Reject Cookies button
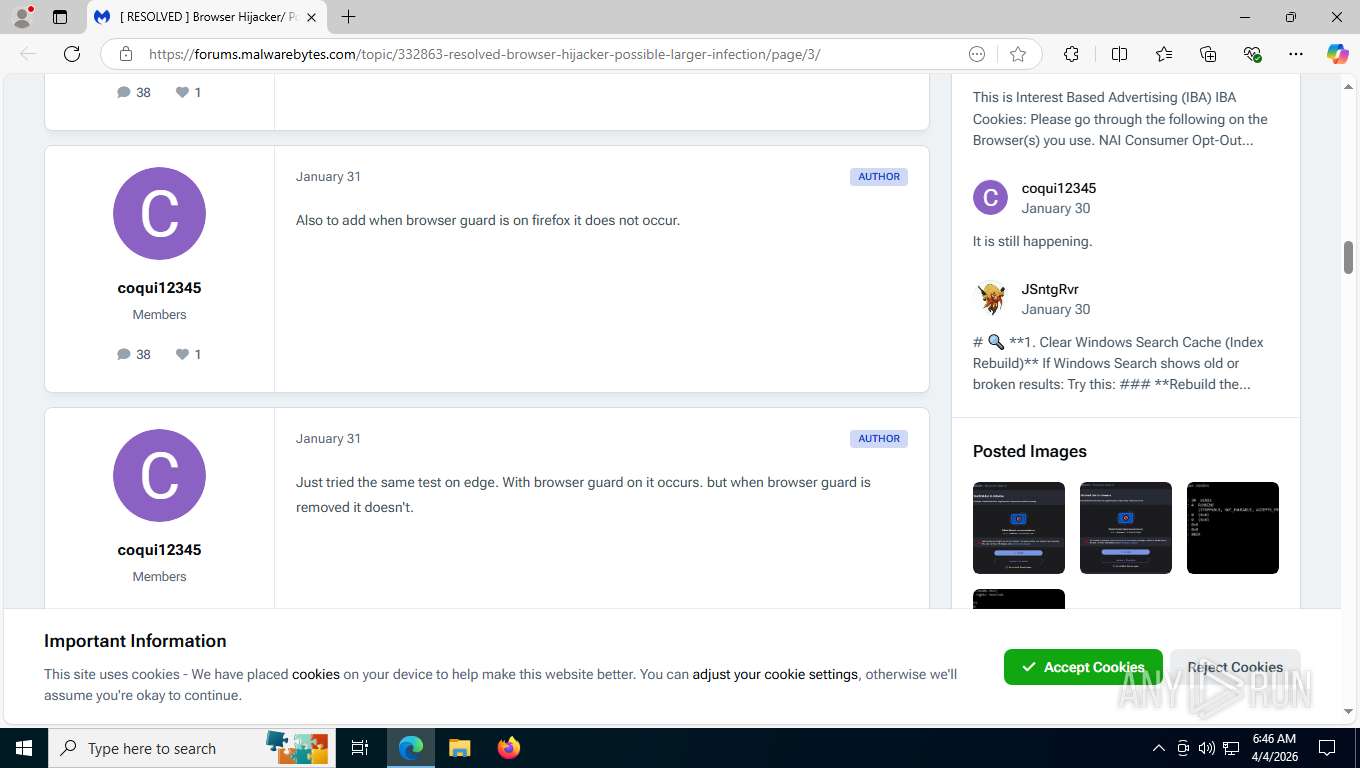Viewport: 1360px width, 768px height. [x=1235, y=667]
